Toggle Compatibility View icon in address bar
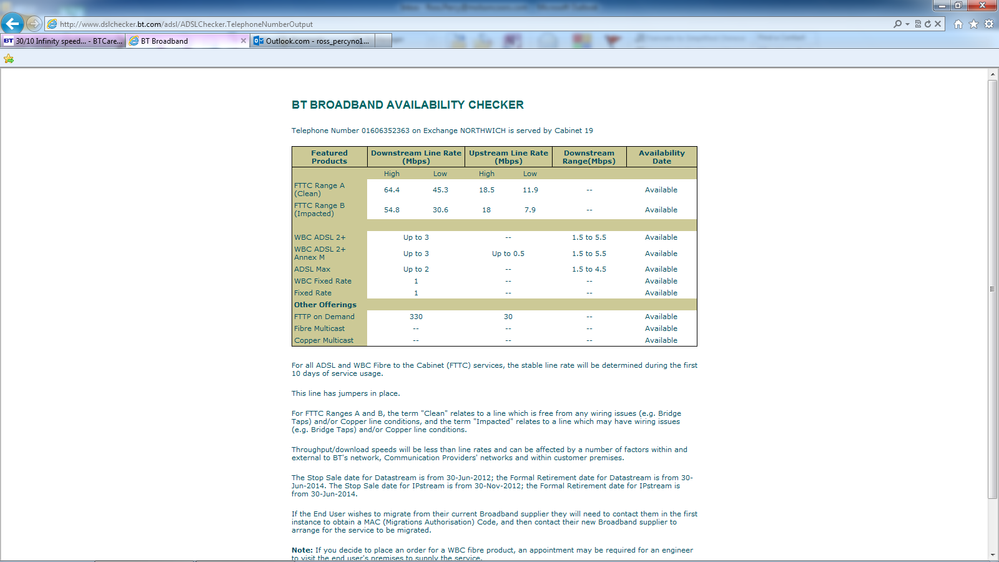This screenshot has height=562, width=999. point(918,24)
